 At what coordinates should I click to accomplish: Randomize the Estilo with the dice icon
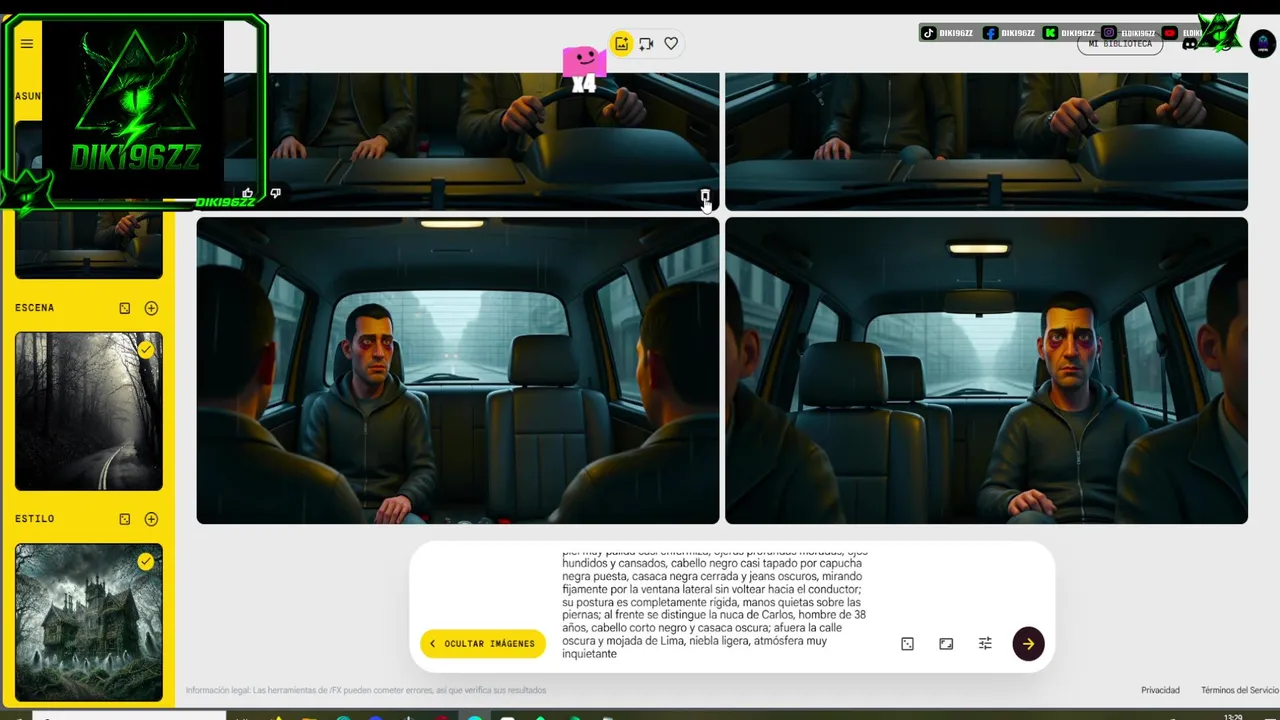click(125, 519)
